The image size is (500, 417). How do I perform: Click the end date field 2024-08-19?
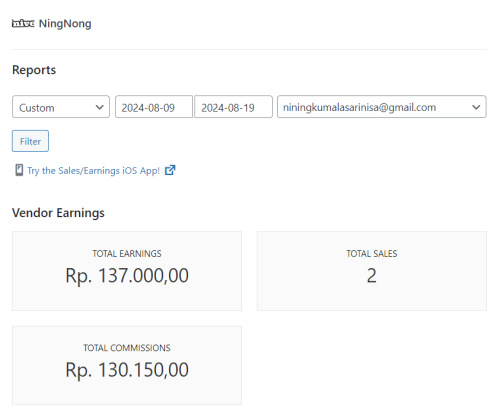pos(233,107)
